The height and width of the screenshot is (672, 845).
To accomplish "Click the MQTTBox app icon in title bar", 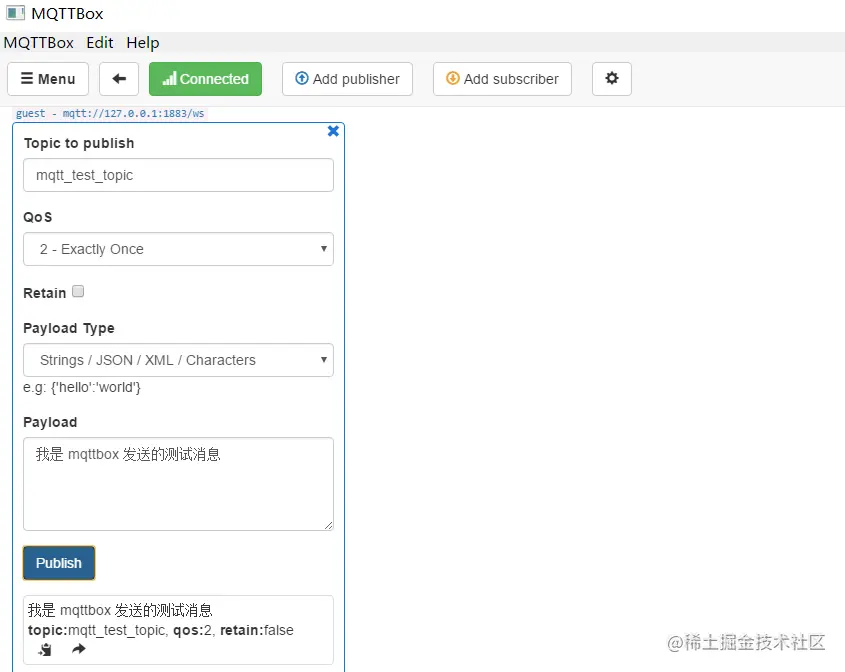I will 15,13.
